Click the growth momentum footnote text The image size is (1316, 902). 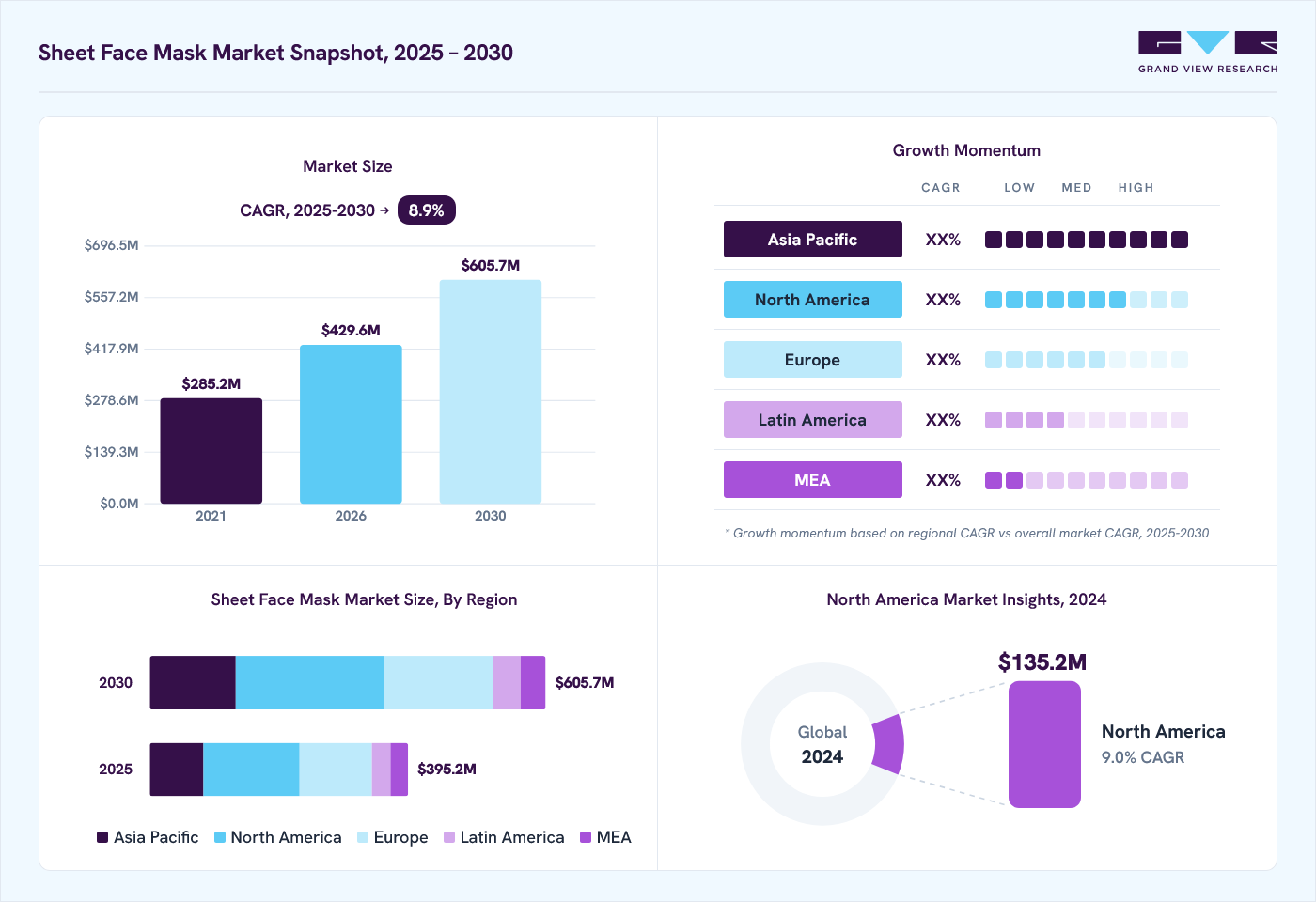click(x=967, y=533)
